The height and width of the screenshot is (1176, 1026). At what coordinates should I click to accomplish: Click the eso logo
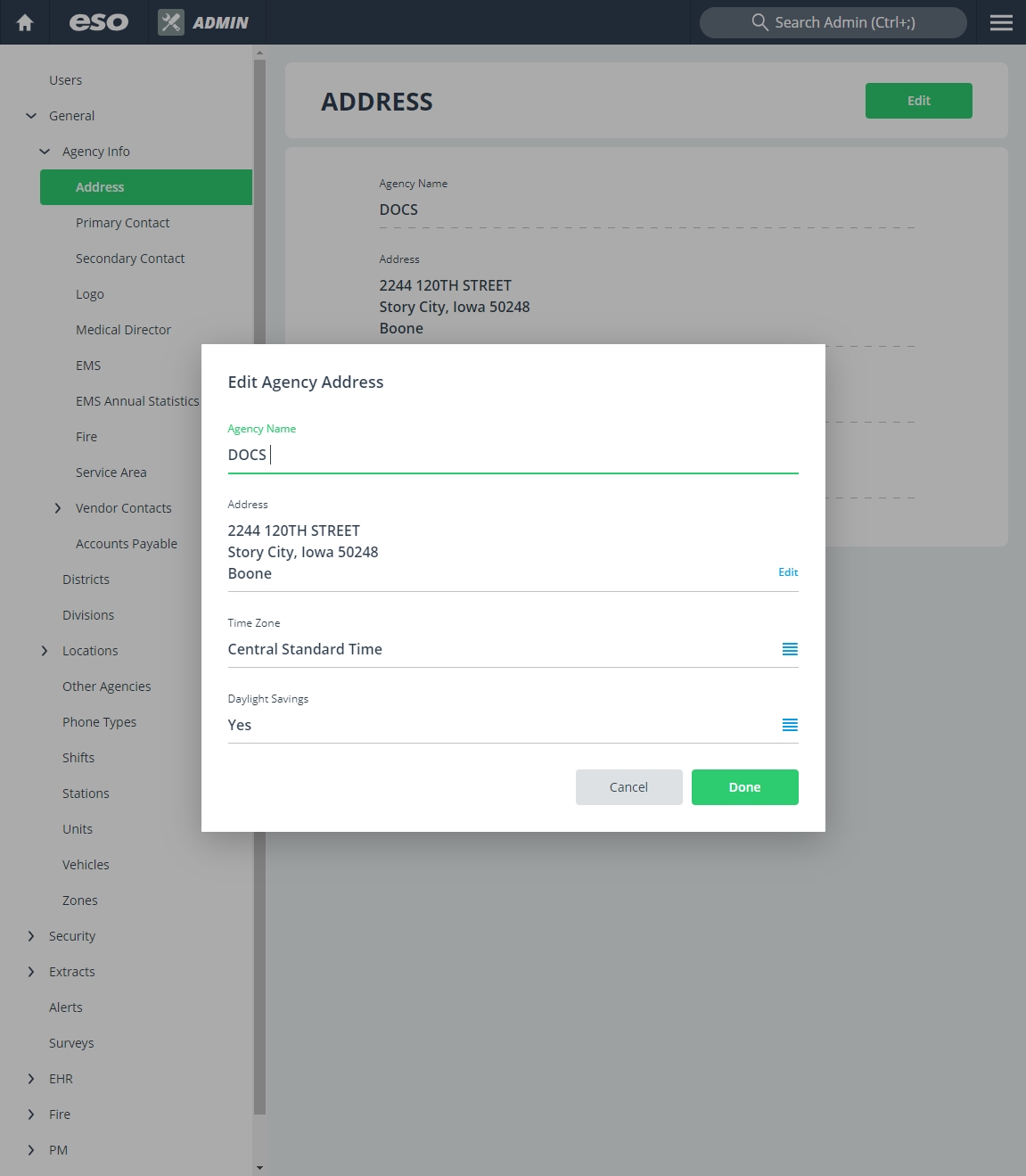pos(97,22)
